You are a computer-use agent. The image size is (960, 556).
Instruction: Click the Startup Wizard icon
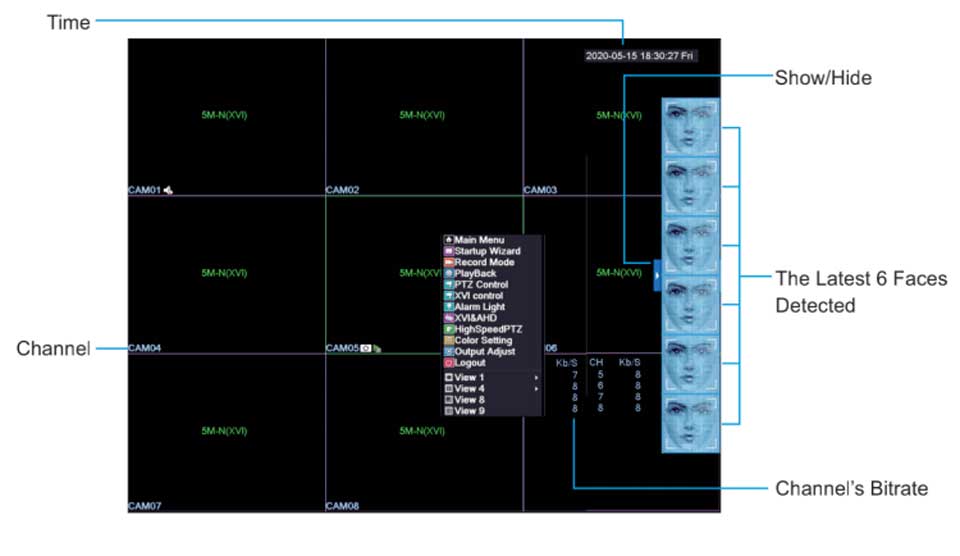click(x=449, y=251)
